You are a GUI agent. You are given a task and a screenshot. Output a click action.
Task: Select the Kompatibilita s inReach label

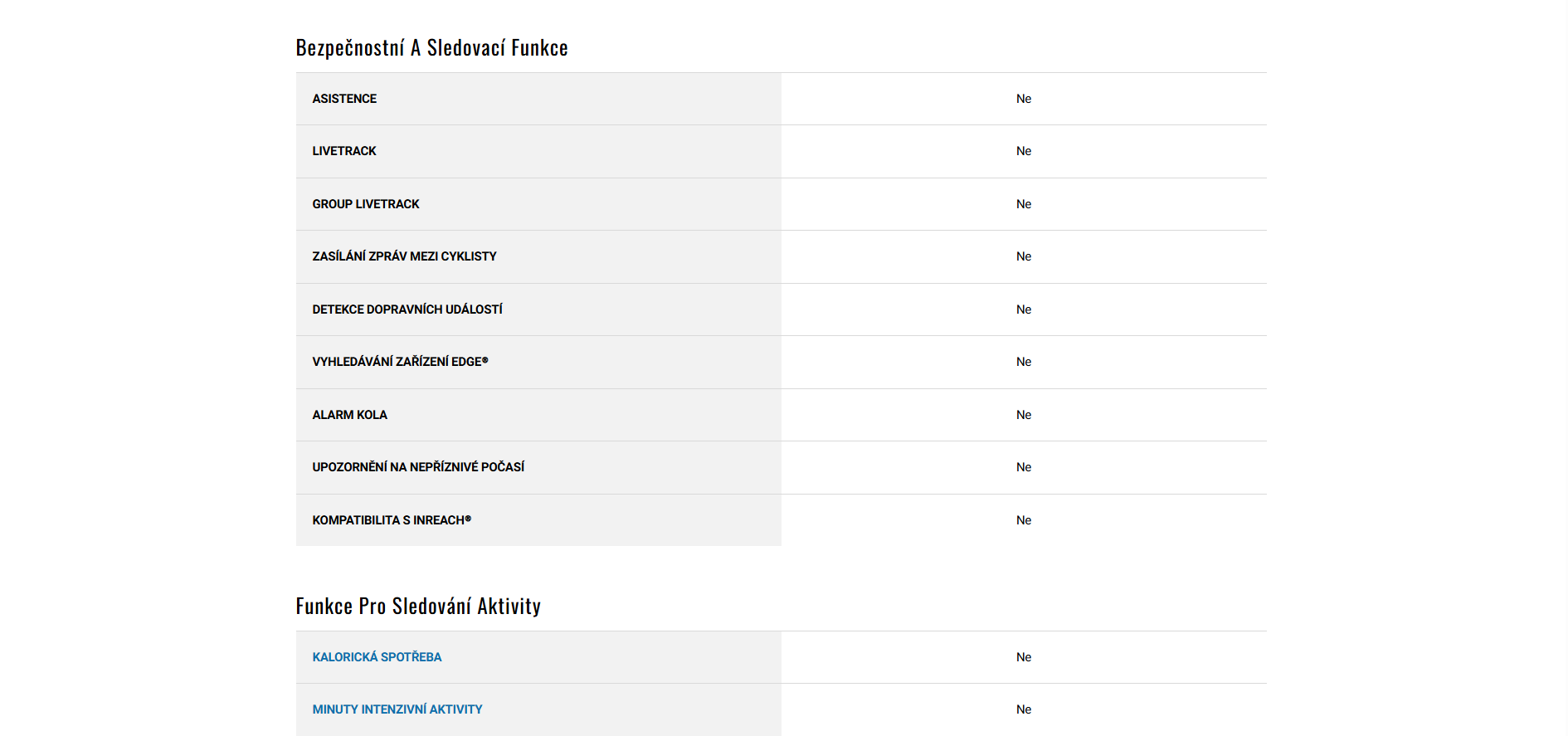tap(392, 520)
